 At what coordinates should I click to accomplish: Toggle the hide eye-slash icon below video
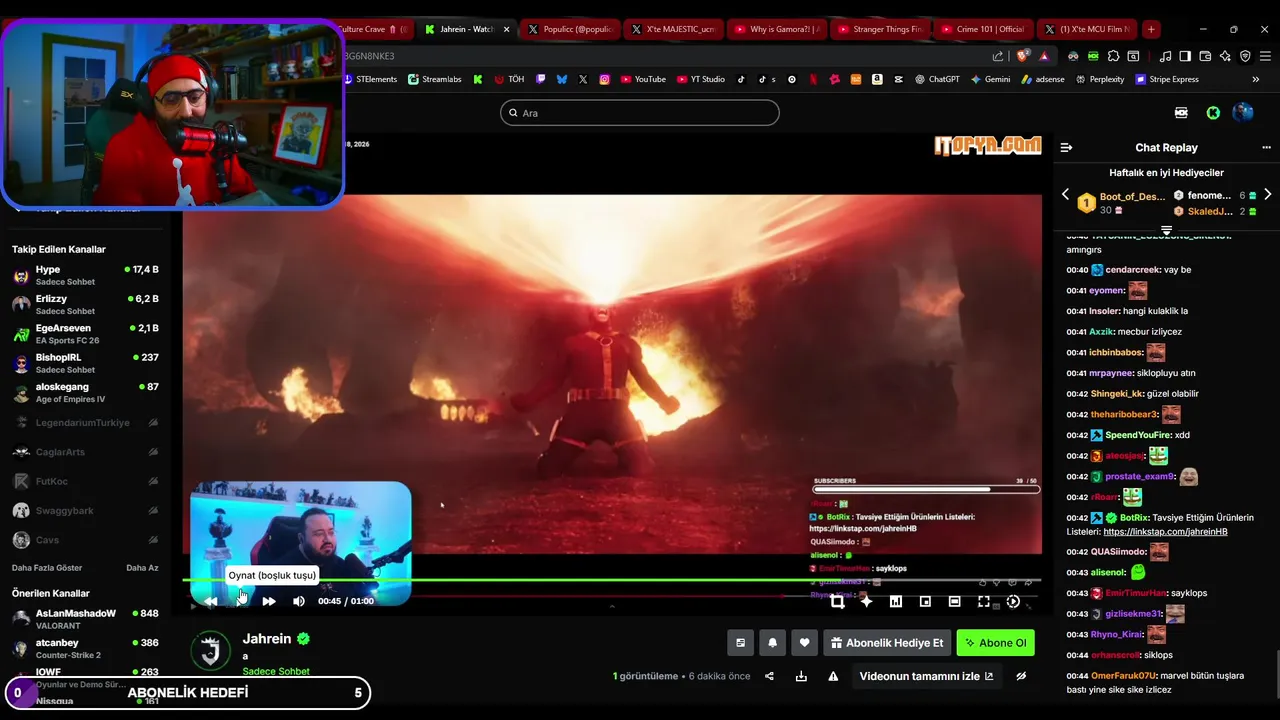[1021, 676]
